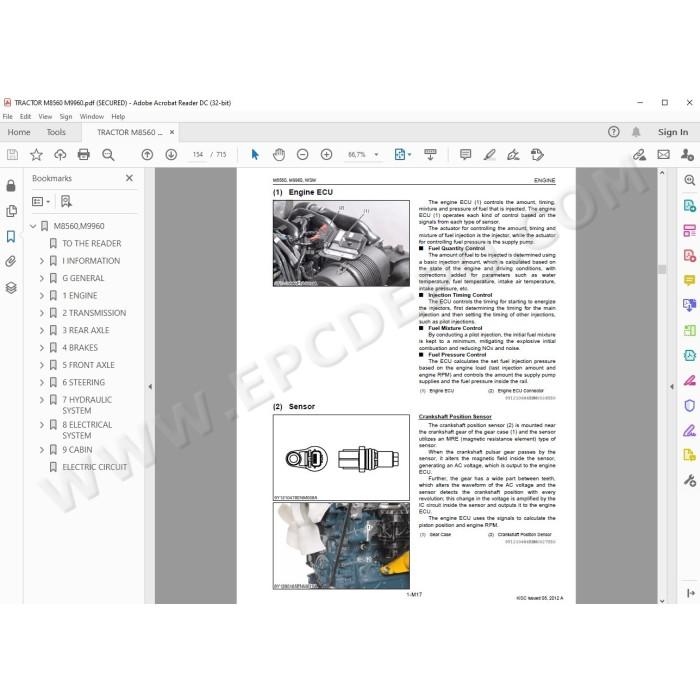Open the Help menu
This screenshot has height=700, width=700.
click(x=118, y=117)
